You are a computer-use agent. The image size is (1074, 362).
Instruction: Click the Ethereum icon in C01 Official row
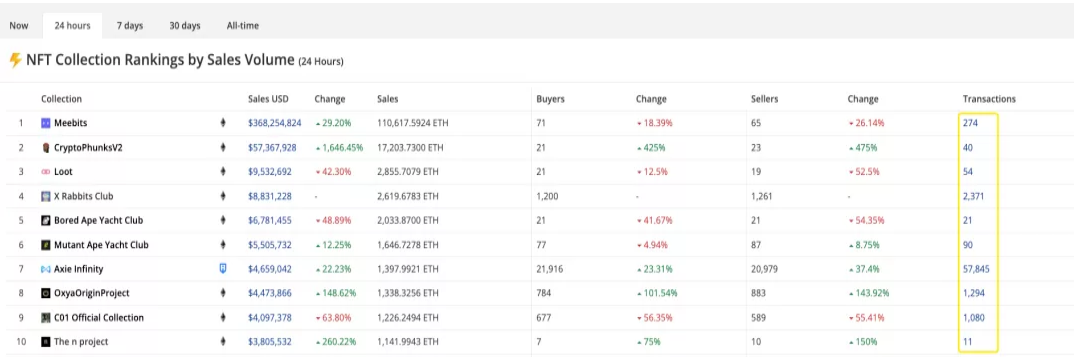tap(222, 318)
